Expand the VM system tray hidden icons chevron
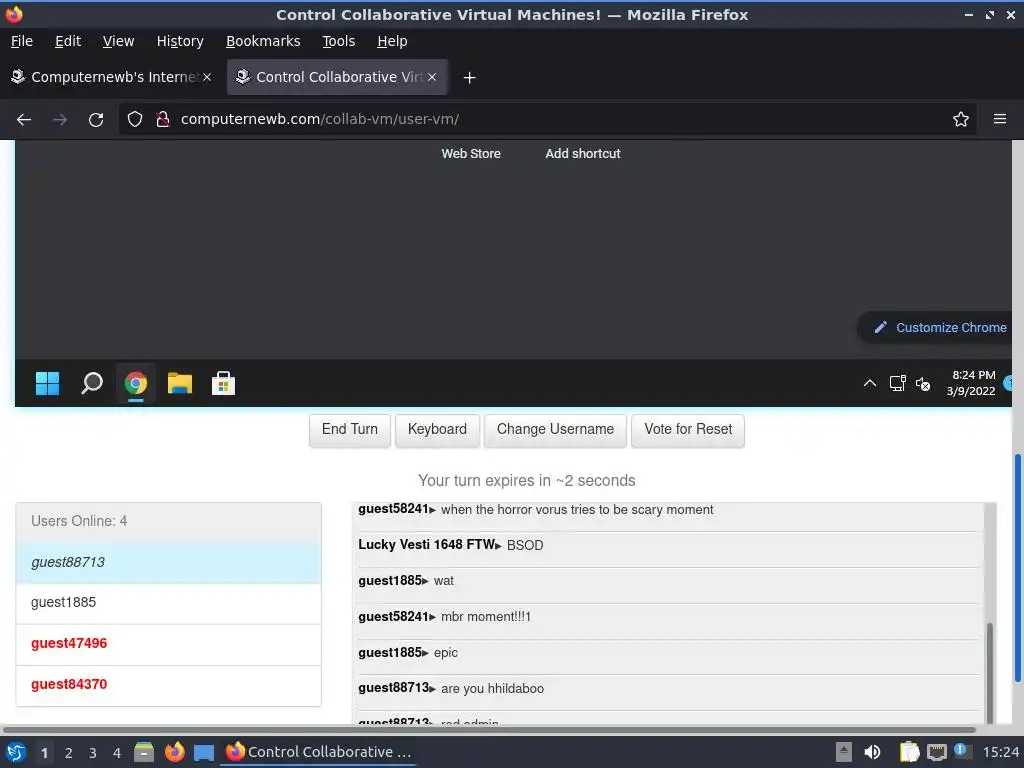The height and width of the screenshot is (768, 1024). point(870,383)
